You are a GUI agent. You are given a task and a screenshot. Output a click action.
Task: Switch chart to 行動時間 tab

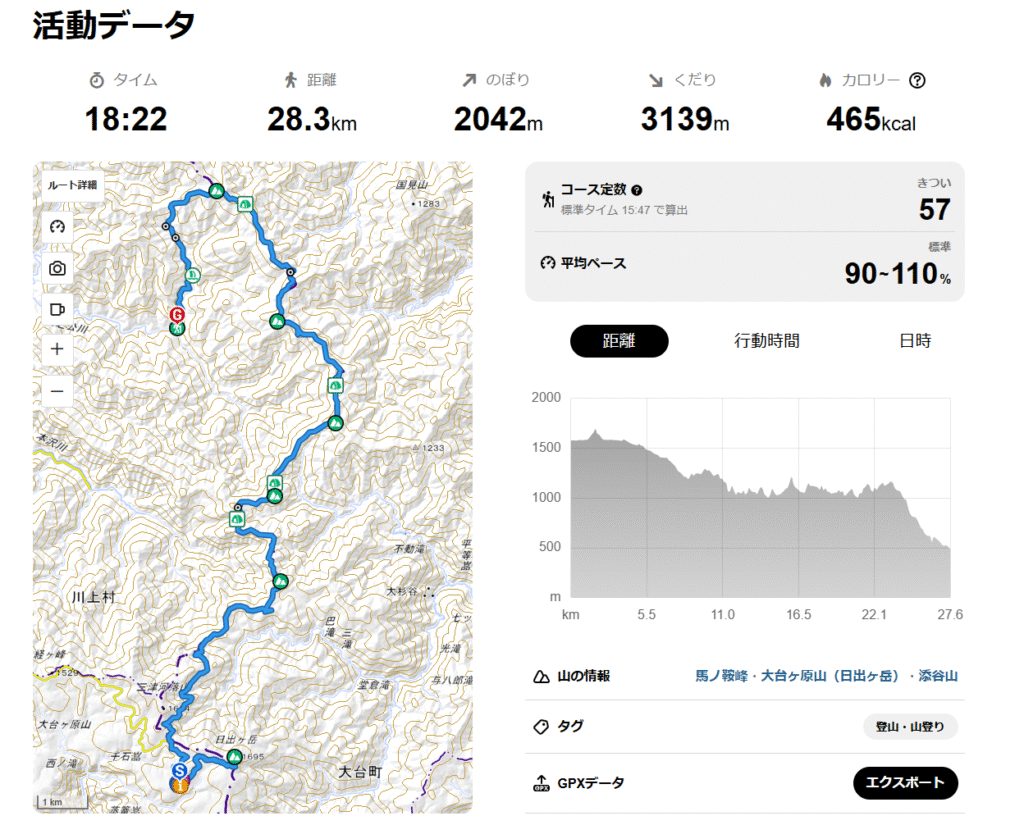pos(767,341)
